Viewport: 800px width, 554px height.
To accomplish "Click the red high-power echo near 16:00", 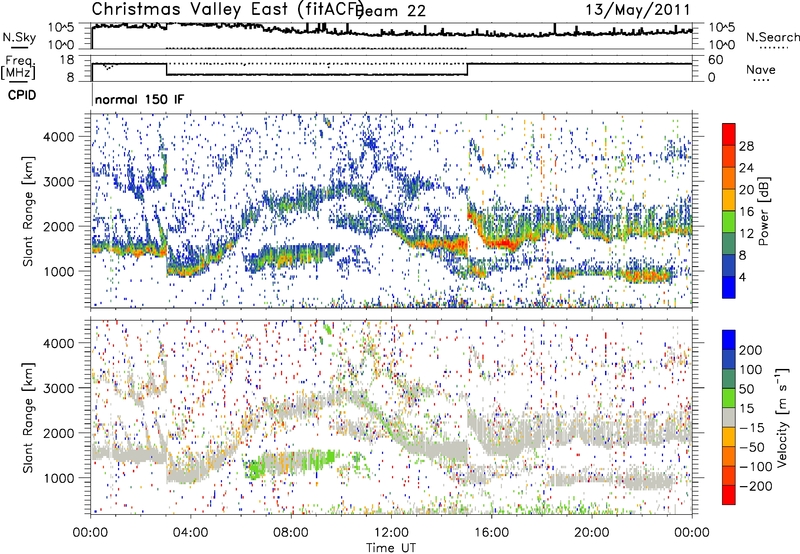I will pyautogui.click(x=505, y=242).
